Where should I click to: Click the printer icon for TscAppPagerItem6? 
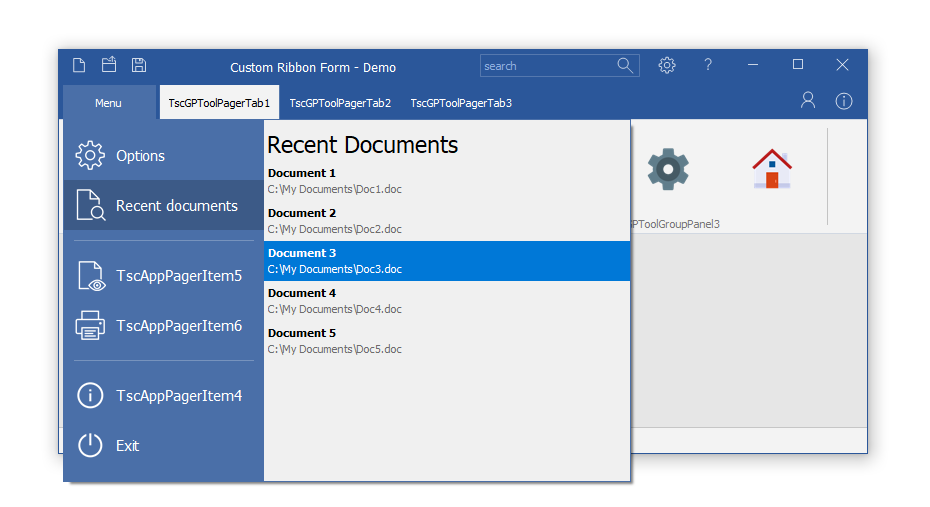click(x=90, y=326)
